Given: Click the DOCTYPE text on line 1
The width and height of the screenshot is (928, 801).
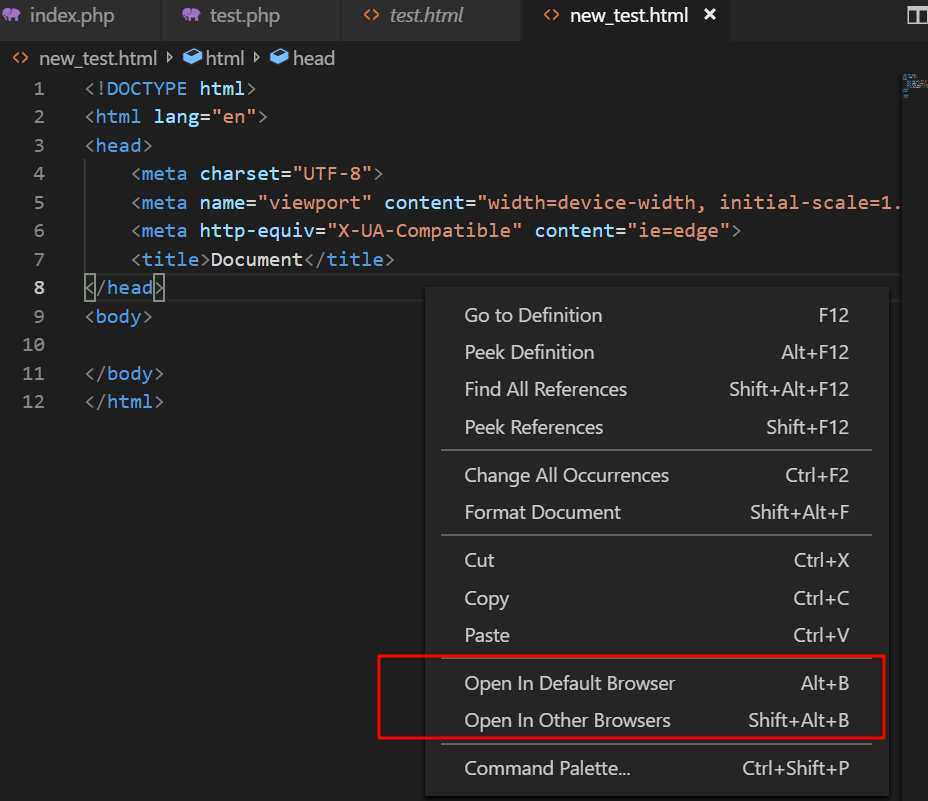Looking at the screenshot, I should 147,89.
